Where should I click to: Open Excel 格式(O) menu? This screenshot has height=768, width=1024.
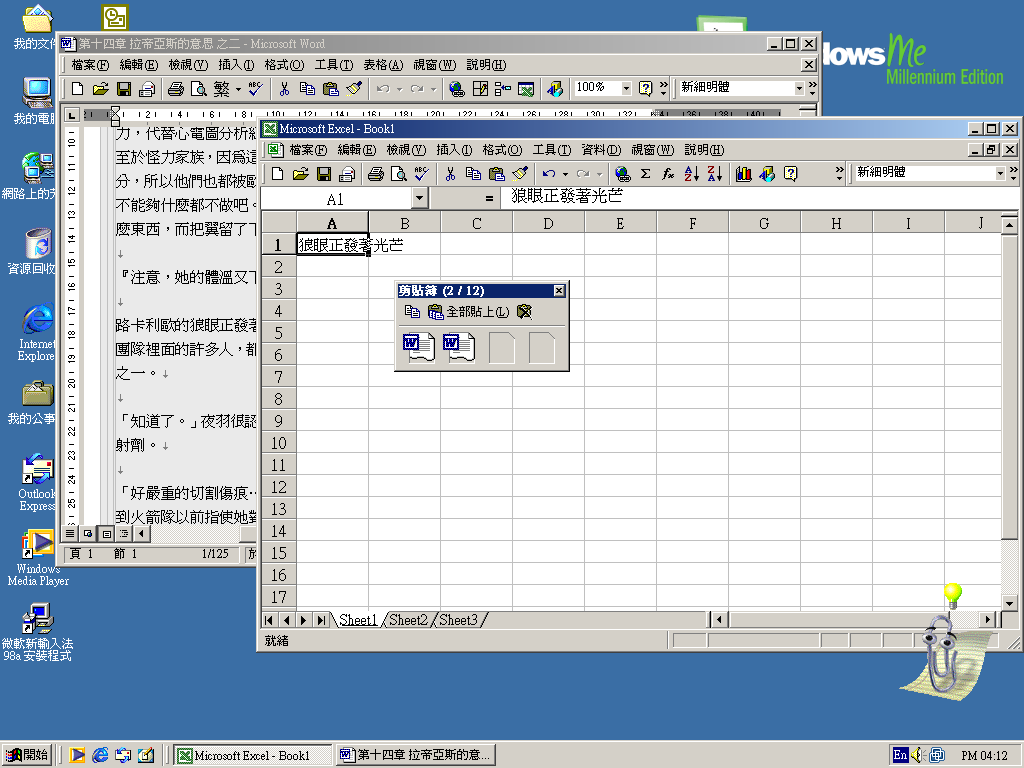pyautogui.click(x=502, y=150)
